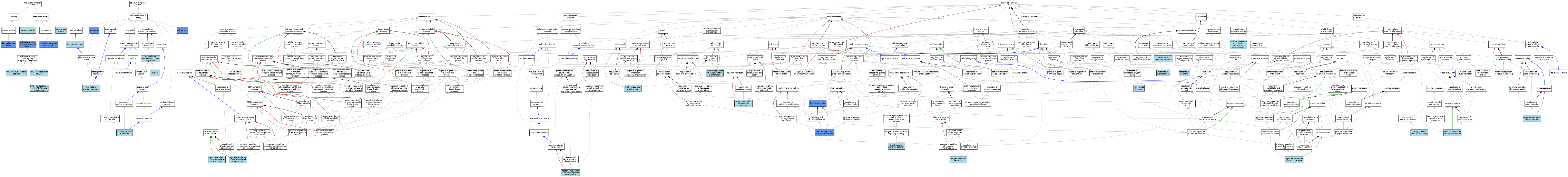Click the blue 'cell surface' node
This screenshot has width=1568, height=177.
[182, 30]
